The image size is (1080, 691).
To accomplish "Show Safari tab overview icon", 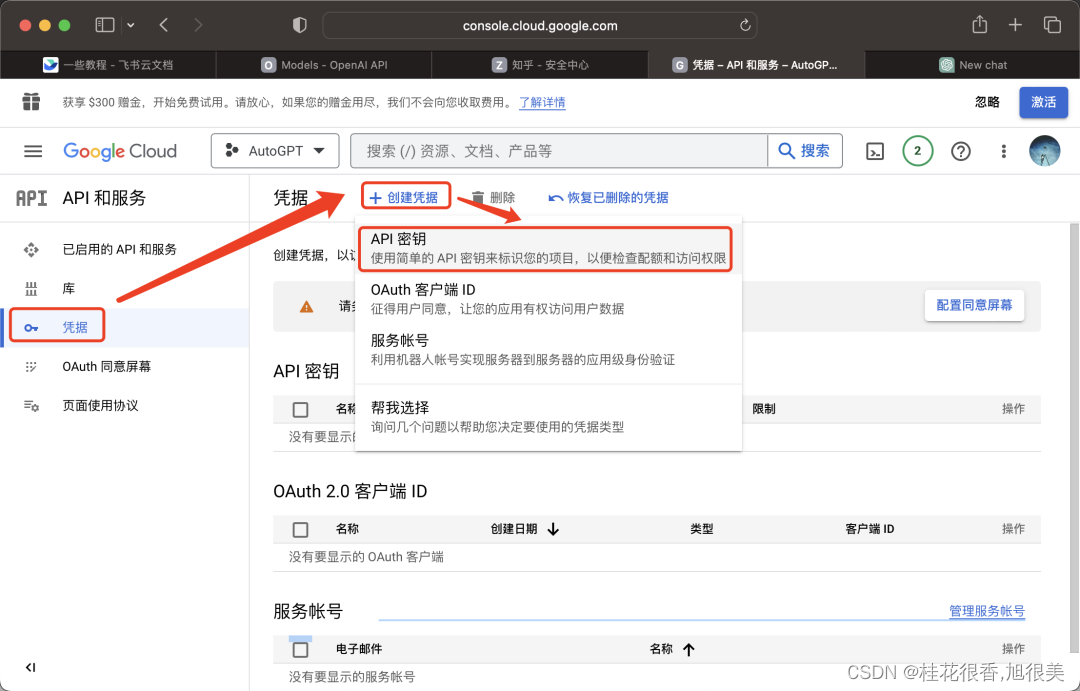I will click(x=1052, y=25).
